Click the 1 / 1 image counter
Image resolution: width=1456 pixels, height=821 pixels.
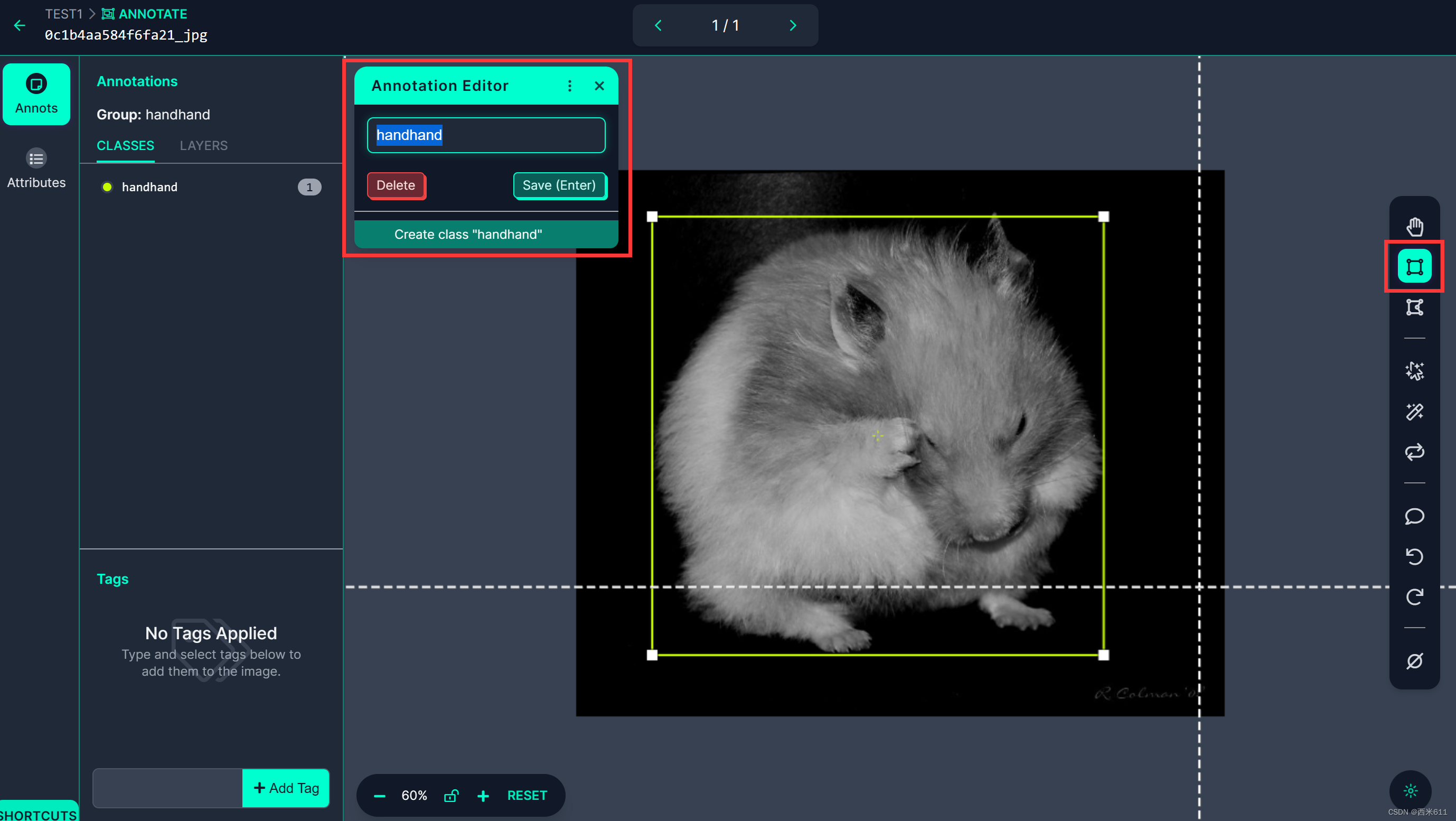click(725, 25)
